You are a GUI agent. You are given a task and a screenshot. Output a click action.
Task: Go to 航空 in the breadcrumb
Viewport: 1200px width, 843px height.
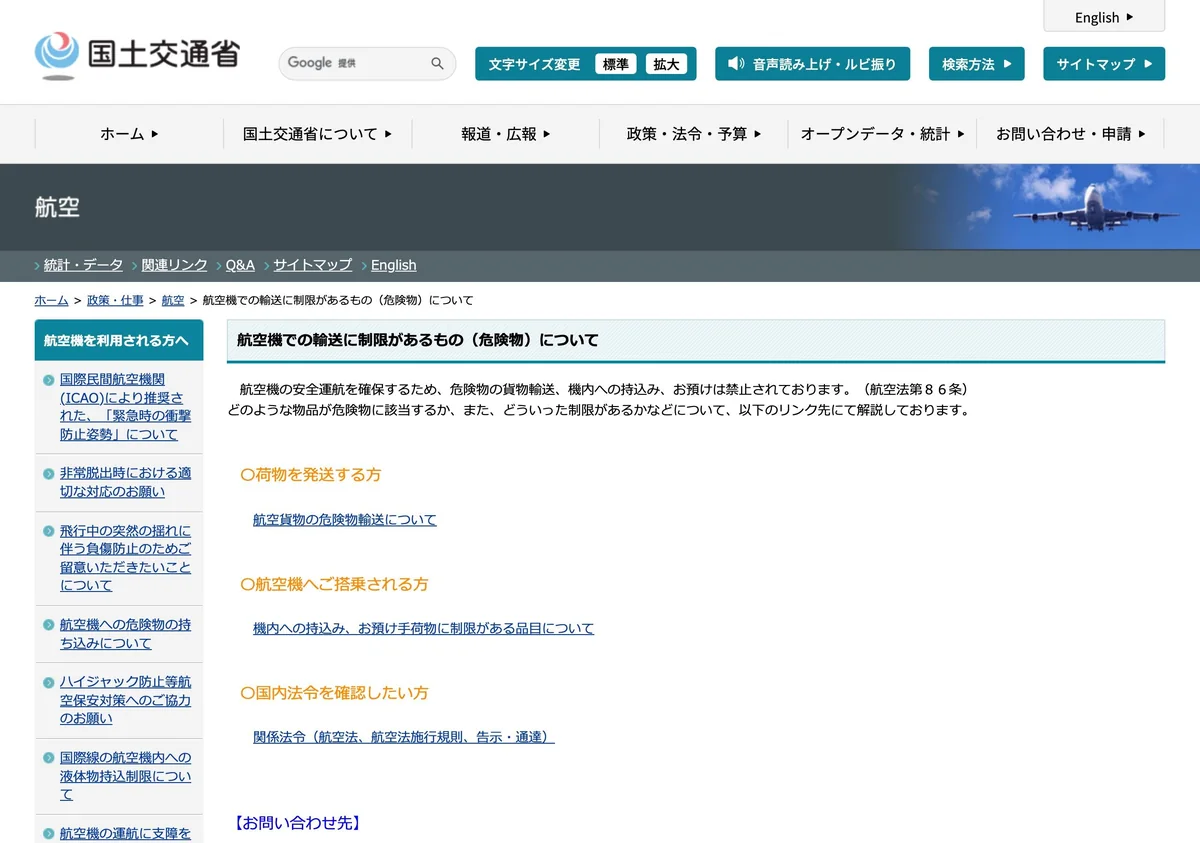pos(173,300)
